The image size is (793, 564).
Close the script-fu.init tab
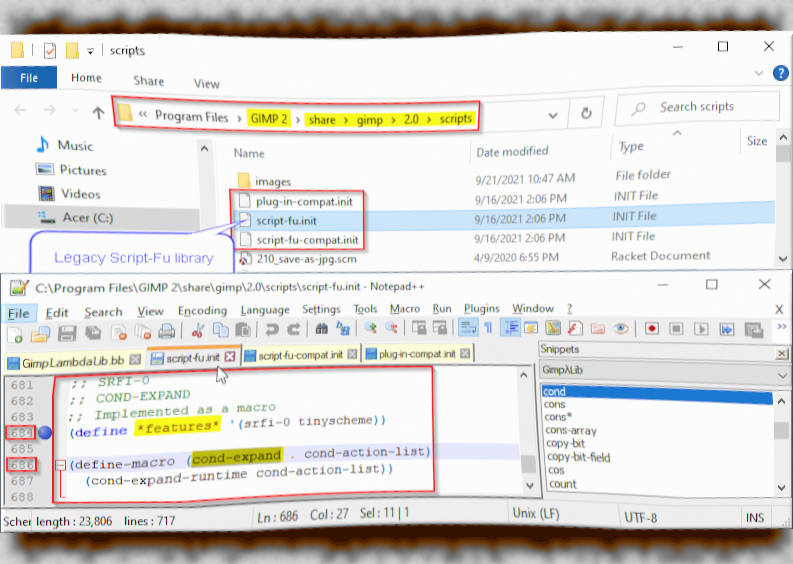coord(230,357)
